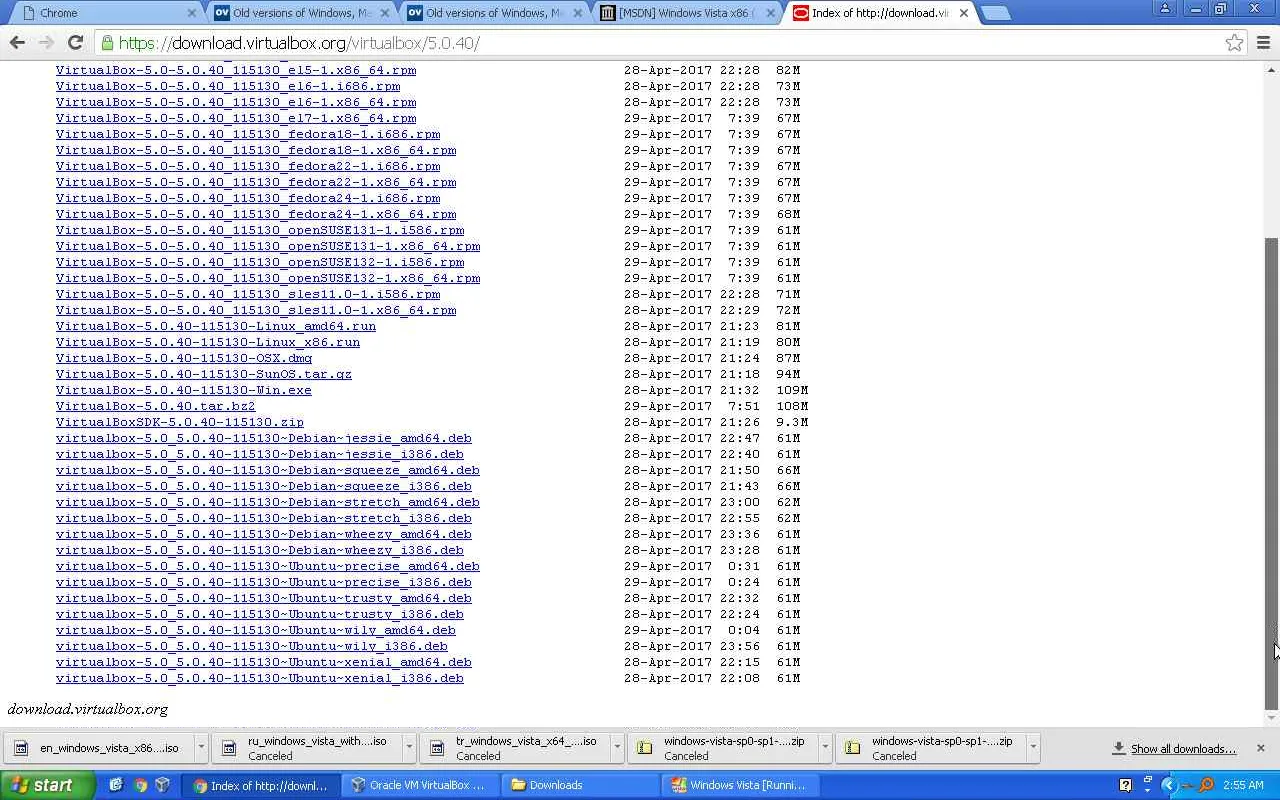This screenshot has height=800, width=1280.
Task: Switch to the Windows Vista [Running] taskbar window
Action: [x=740, y=785]
